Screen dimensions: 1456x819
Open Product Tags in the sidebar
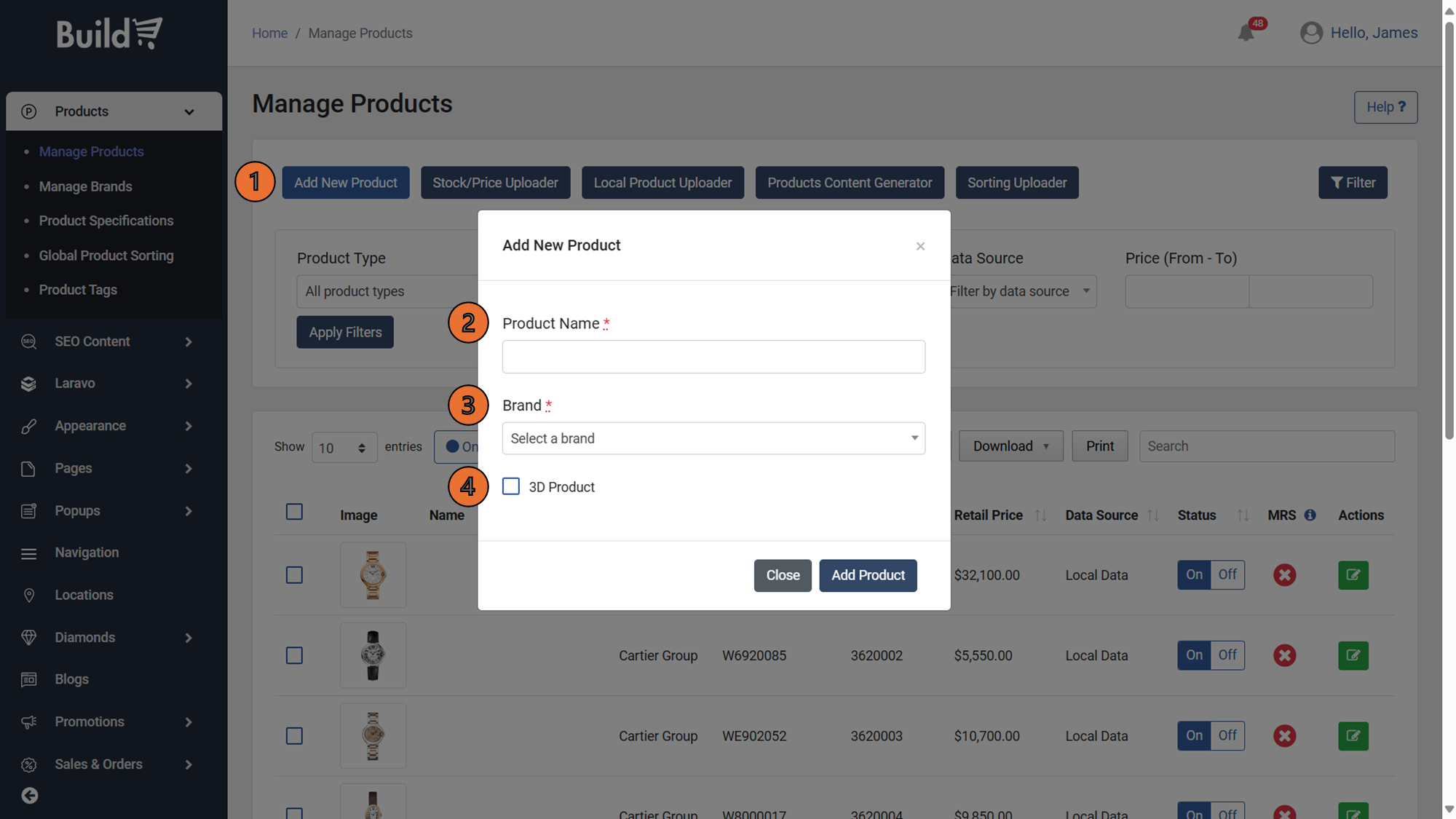click(78, 290)
